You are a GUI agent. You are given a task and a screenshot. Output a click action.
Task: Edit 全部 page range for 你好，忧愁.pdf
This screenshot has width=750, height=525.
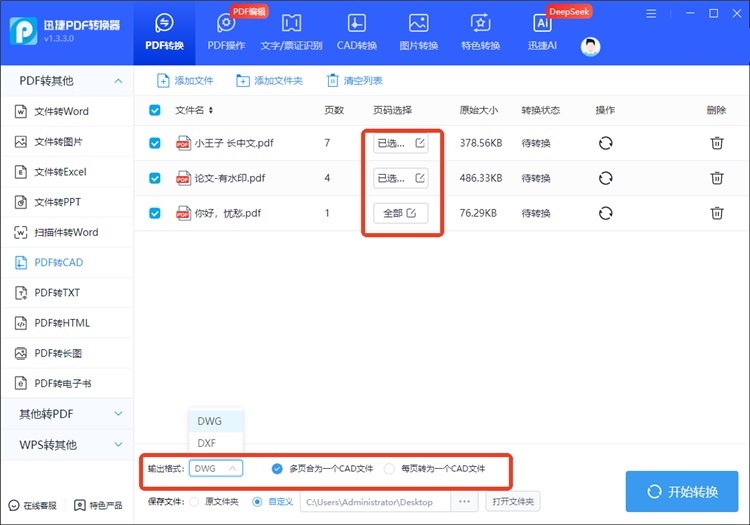(x=400, y=213)
